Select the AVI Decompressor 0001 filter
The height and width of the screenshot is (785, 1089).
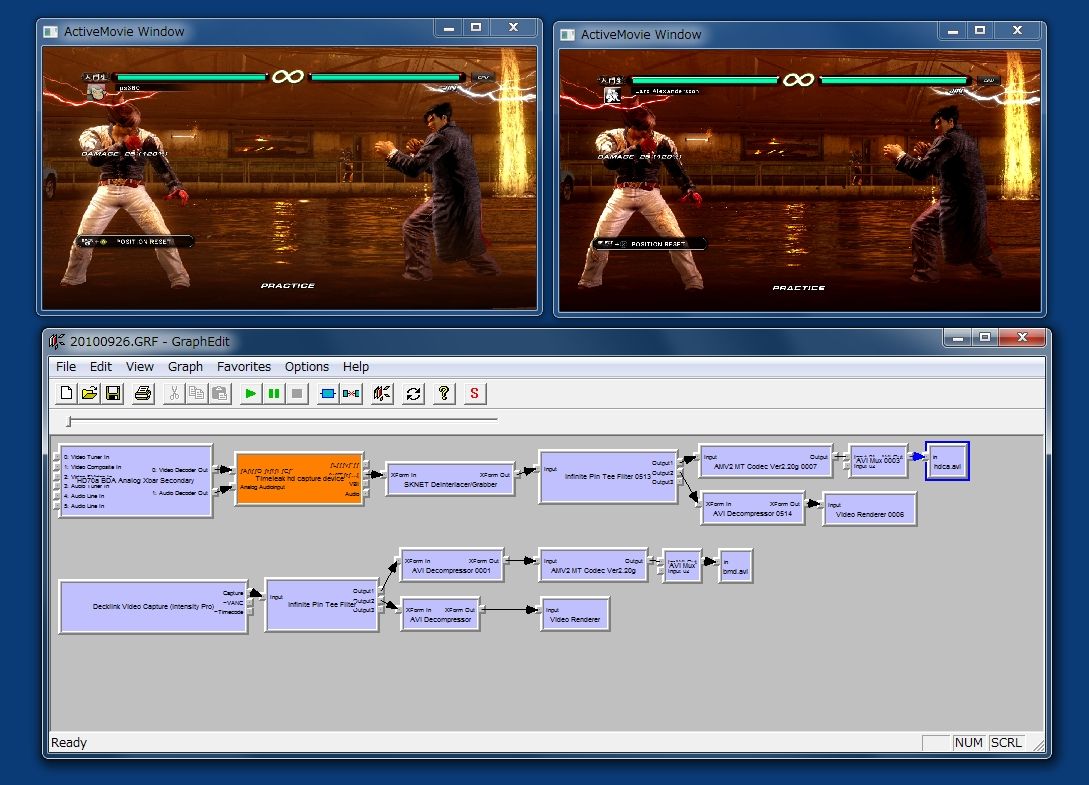[x=451, y=565]
